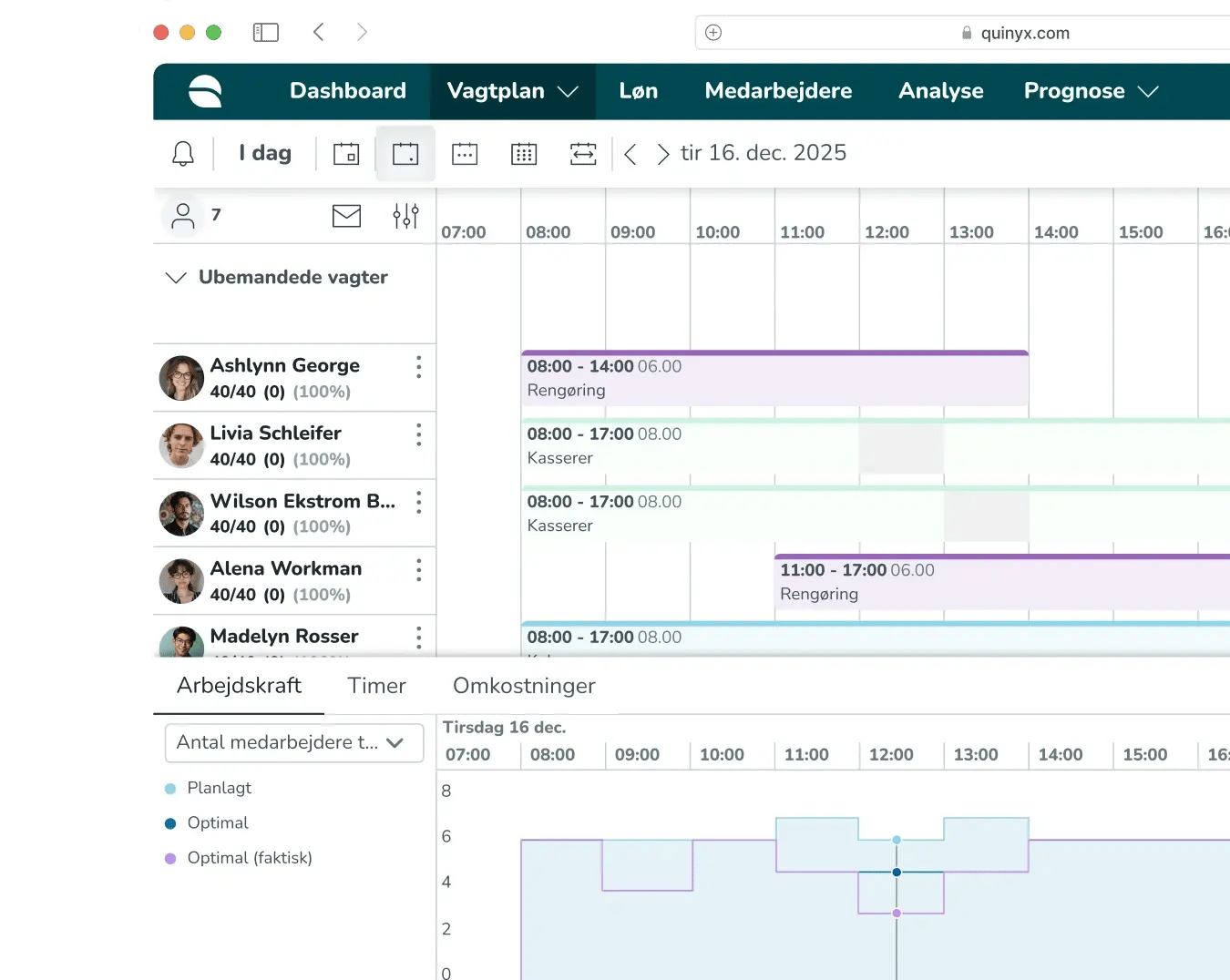Click Alena Workman's avatar photo
The height and width of the screenshot is (980, 1230).
181,581
